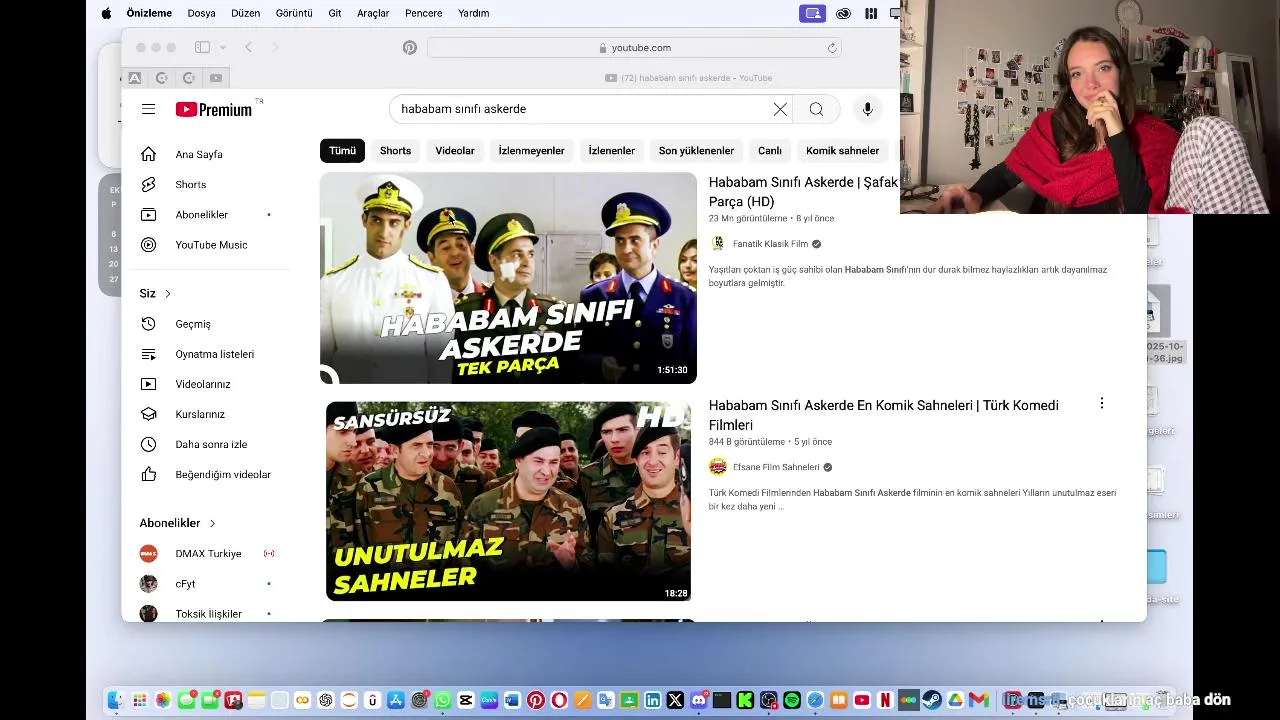Open Efsane Film Sahneleri channel name
The width and height of the screenshot is (1280, 720).
776,467
